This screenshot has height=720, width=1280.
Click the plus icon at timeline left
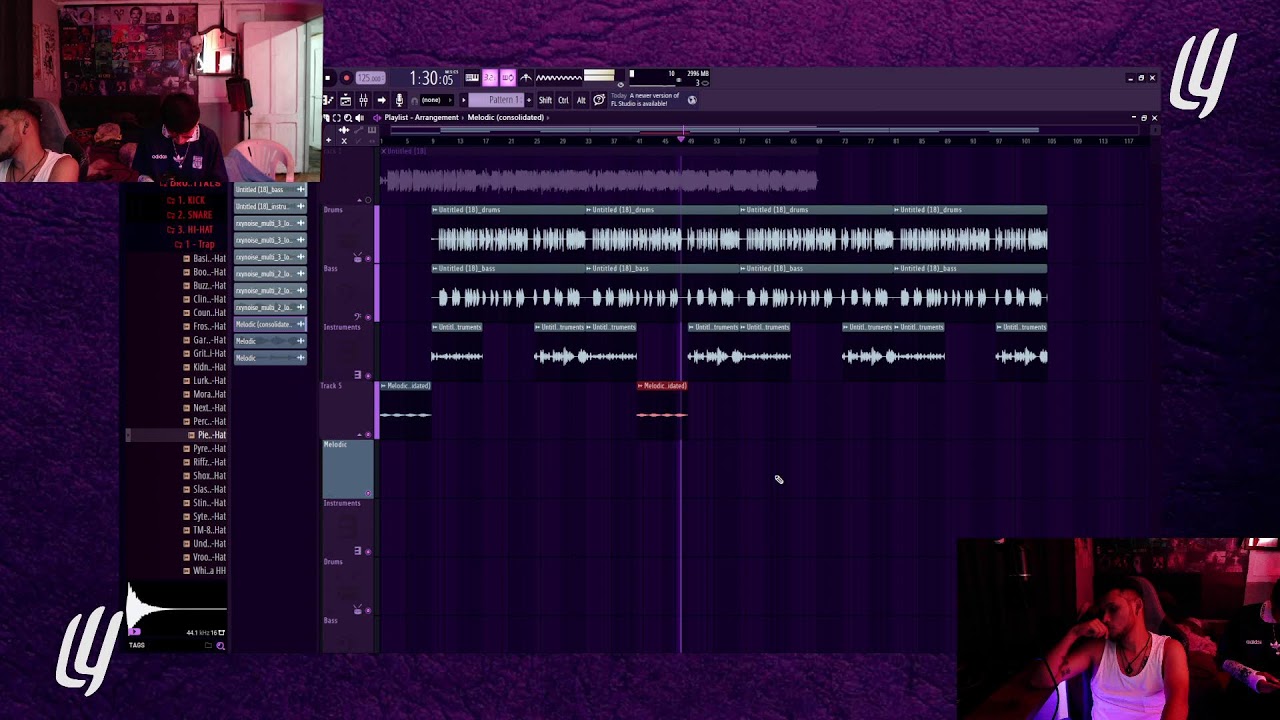[x=328, y=140]
